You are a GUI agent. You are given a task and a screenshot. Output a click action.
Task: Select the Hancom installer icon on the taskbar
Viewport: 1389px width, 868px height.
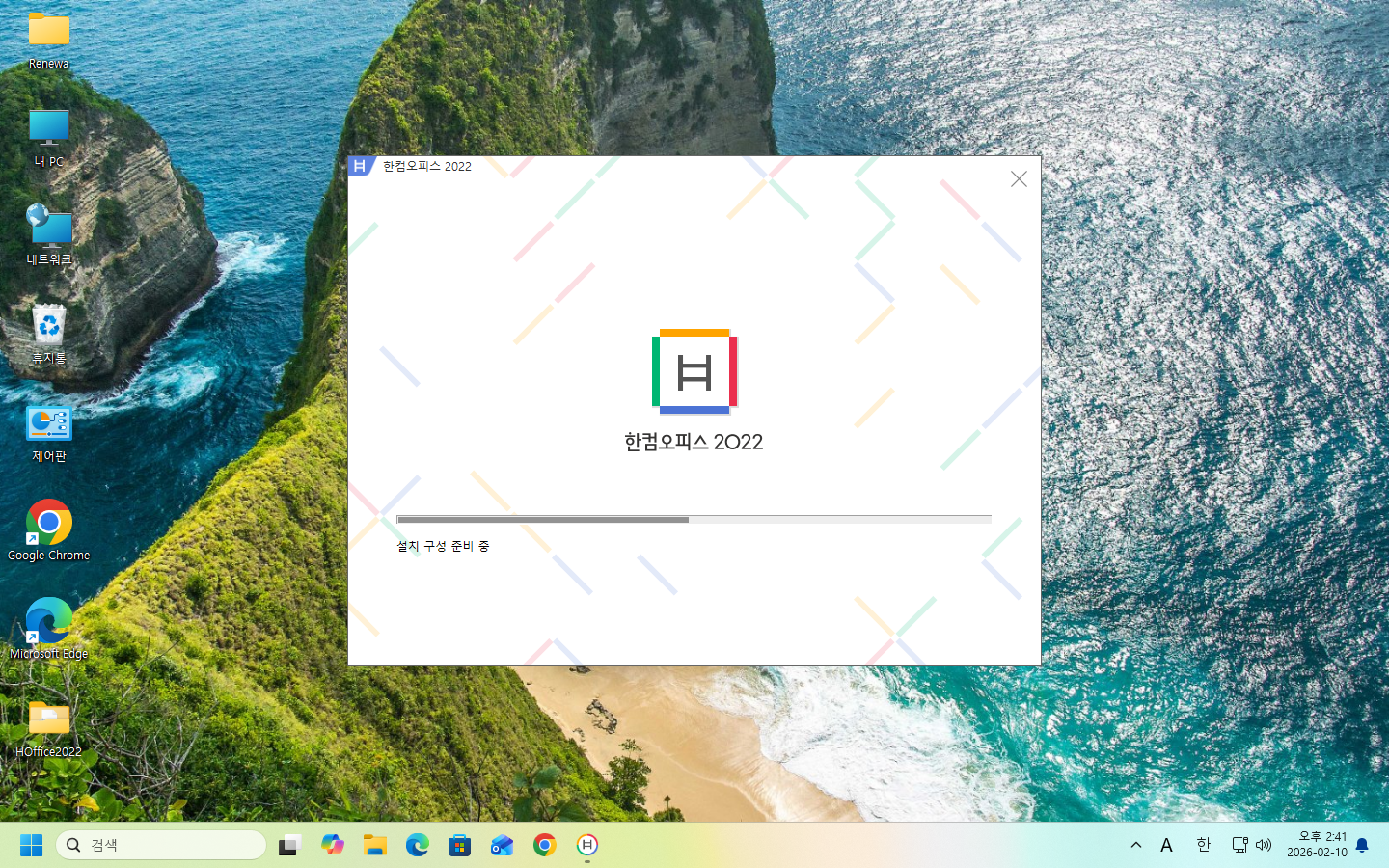coord(587,845)
